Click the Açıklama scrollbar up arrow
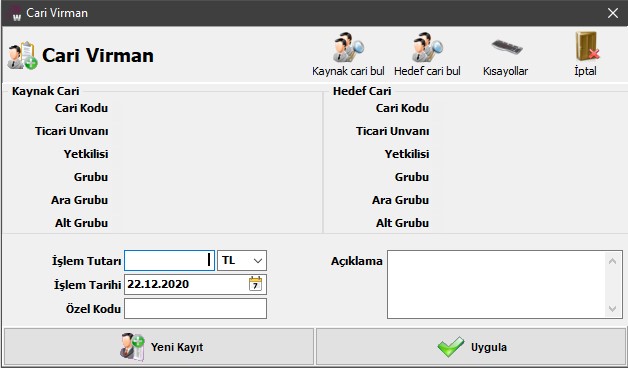Screen dimensions: 628x368 coord(612,261)
